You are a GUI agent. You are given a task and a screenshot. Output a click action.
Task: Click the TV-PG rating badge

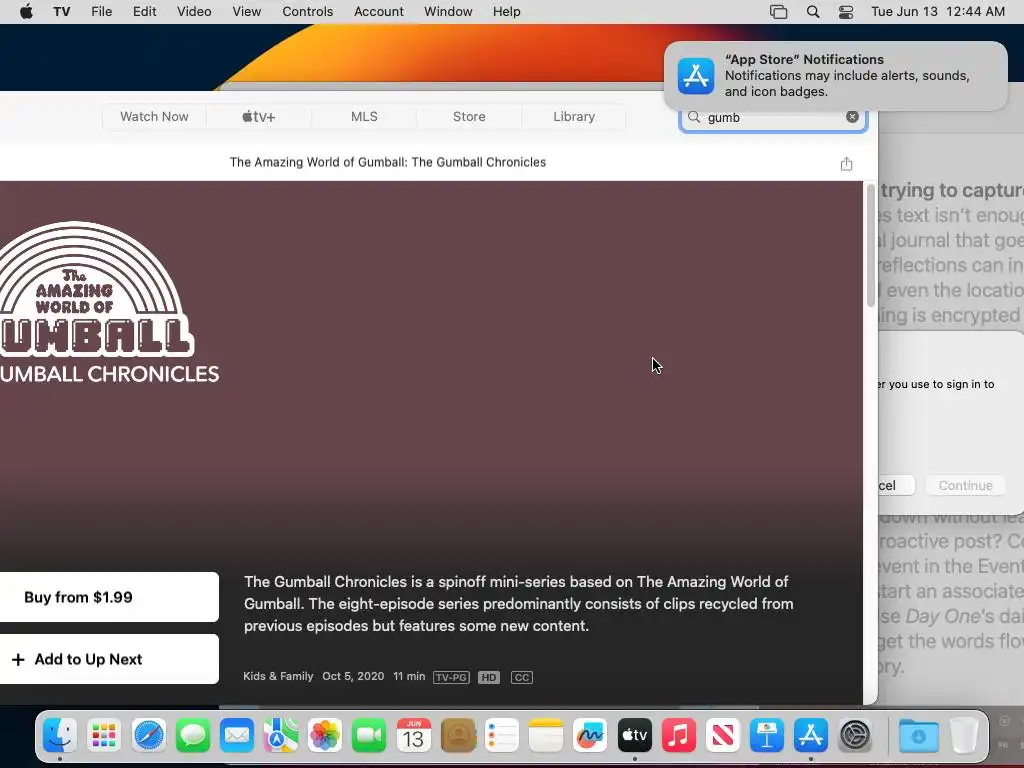(451, 677)
